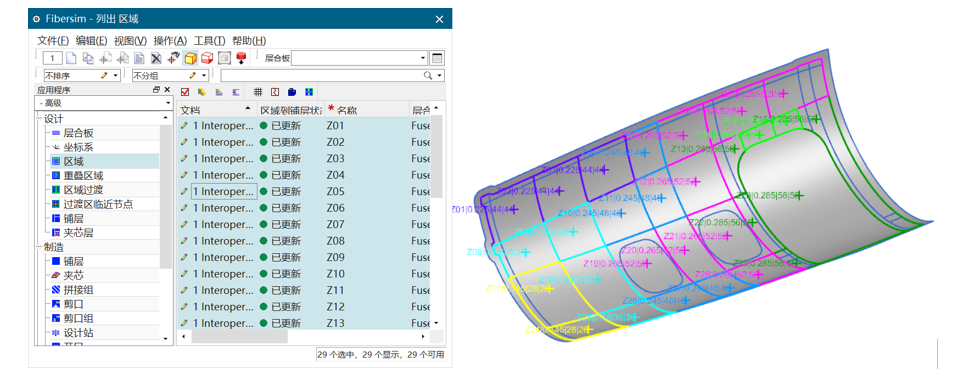Image resolution: width=978 pixels, height=371 pixels.
Task: Click the grid hash icon above the list
Action: click(258, 92)
